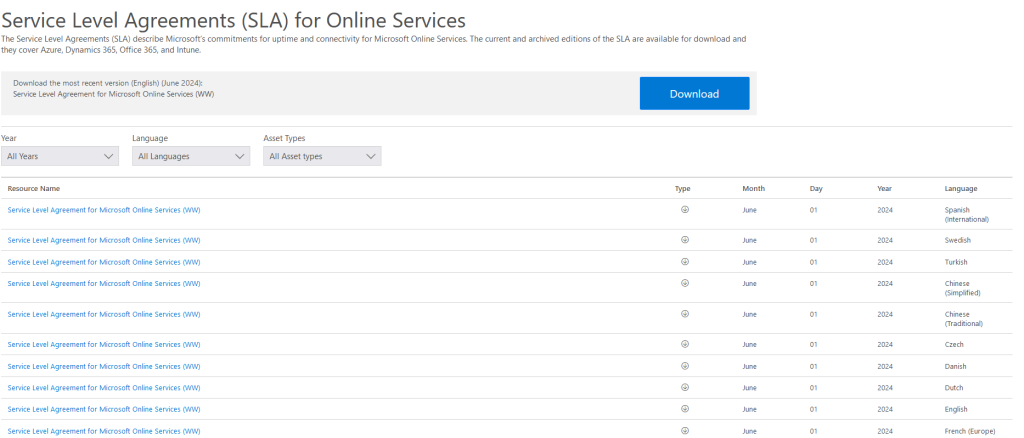
Task: Click the Language column header in table
Action: [961, 189]
